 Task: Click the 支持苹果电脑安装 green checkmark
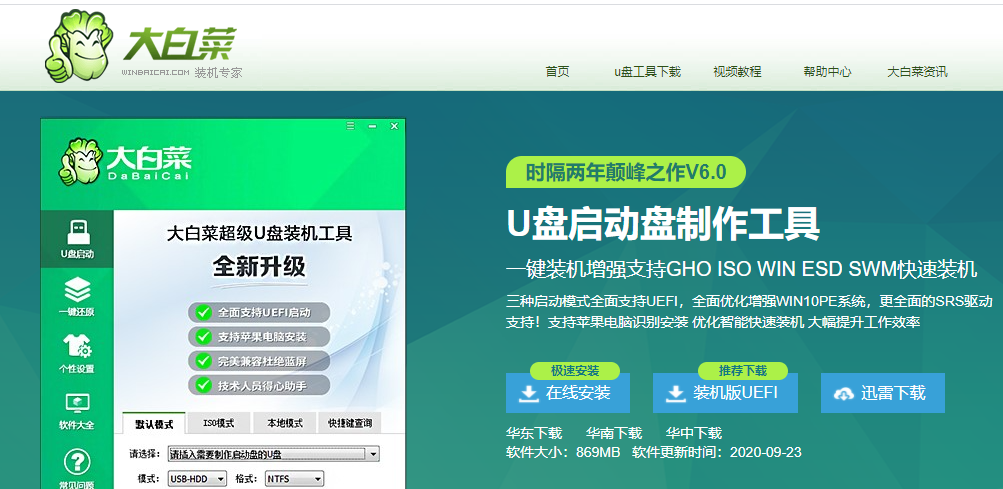tap(203, 336)
